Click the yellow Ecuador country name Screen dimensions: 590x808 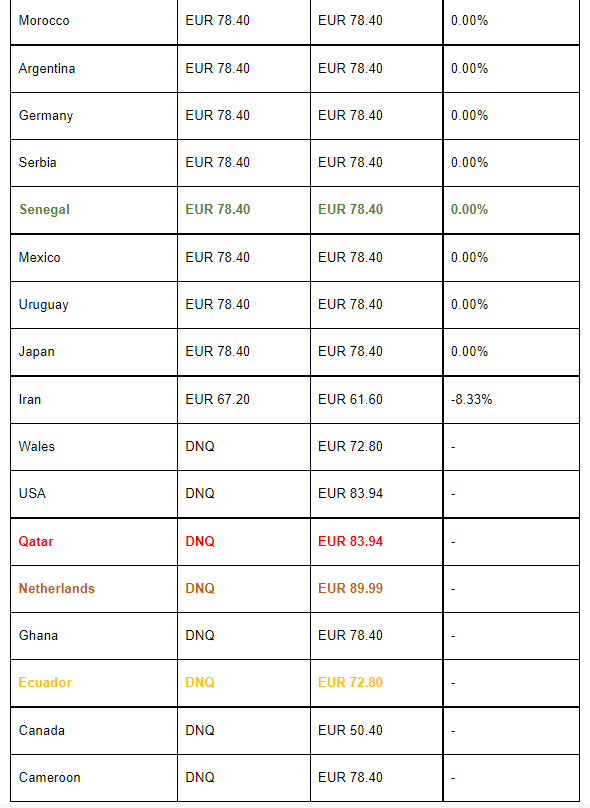click(45, 683)
